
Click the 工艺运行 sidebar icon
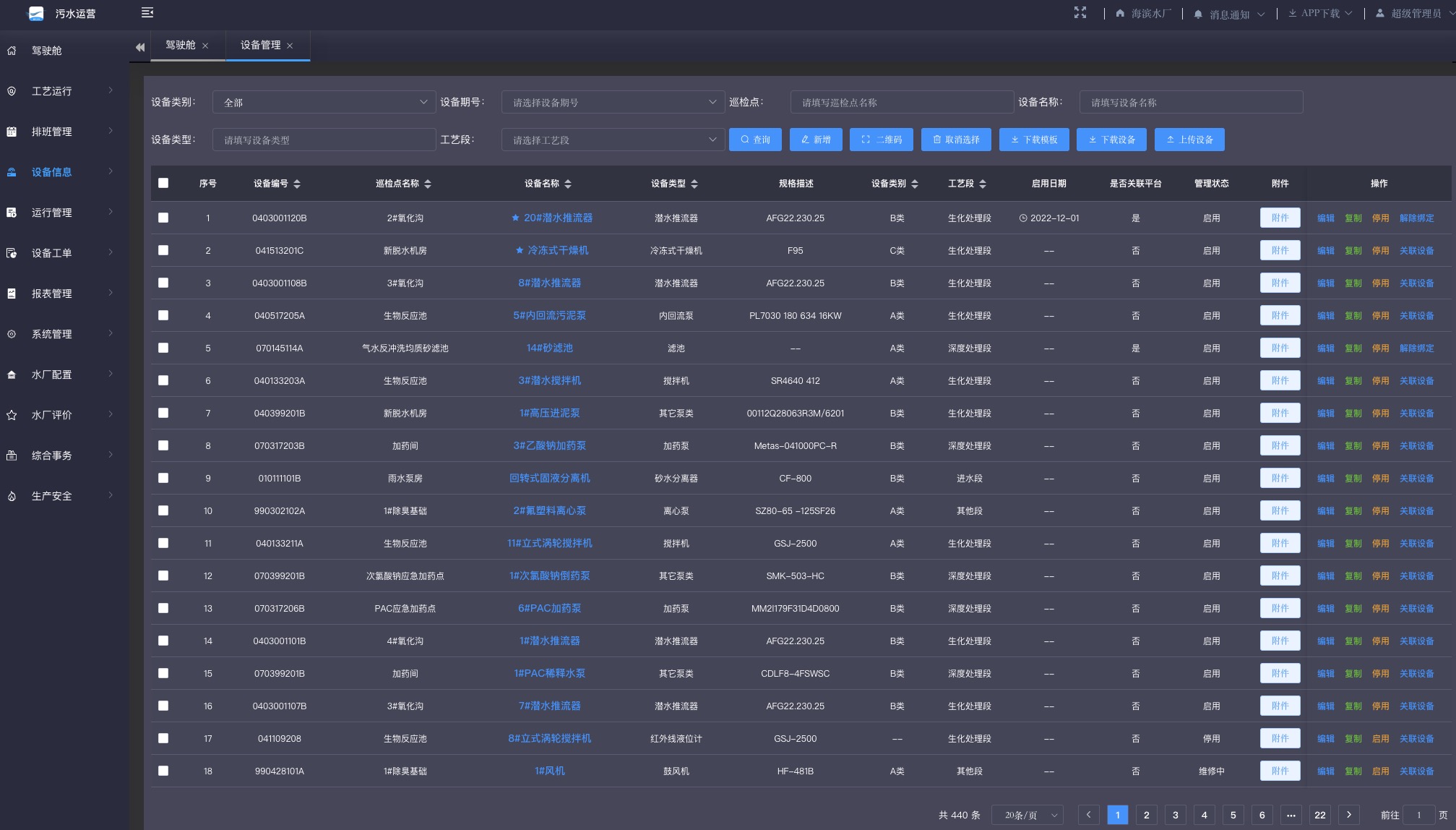coord(12,91)
